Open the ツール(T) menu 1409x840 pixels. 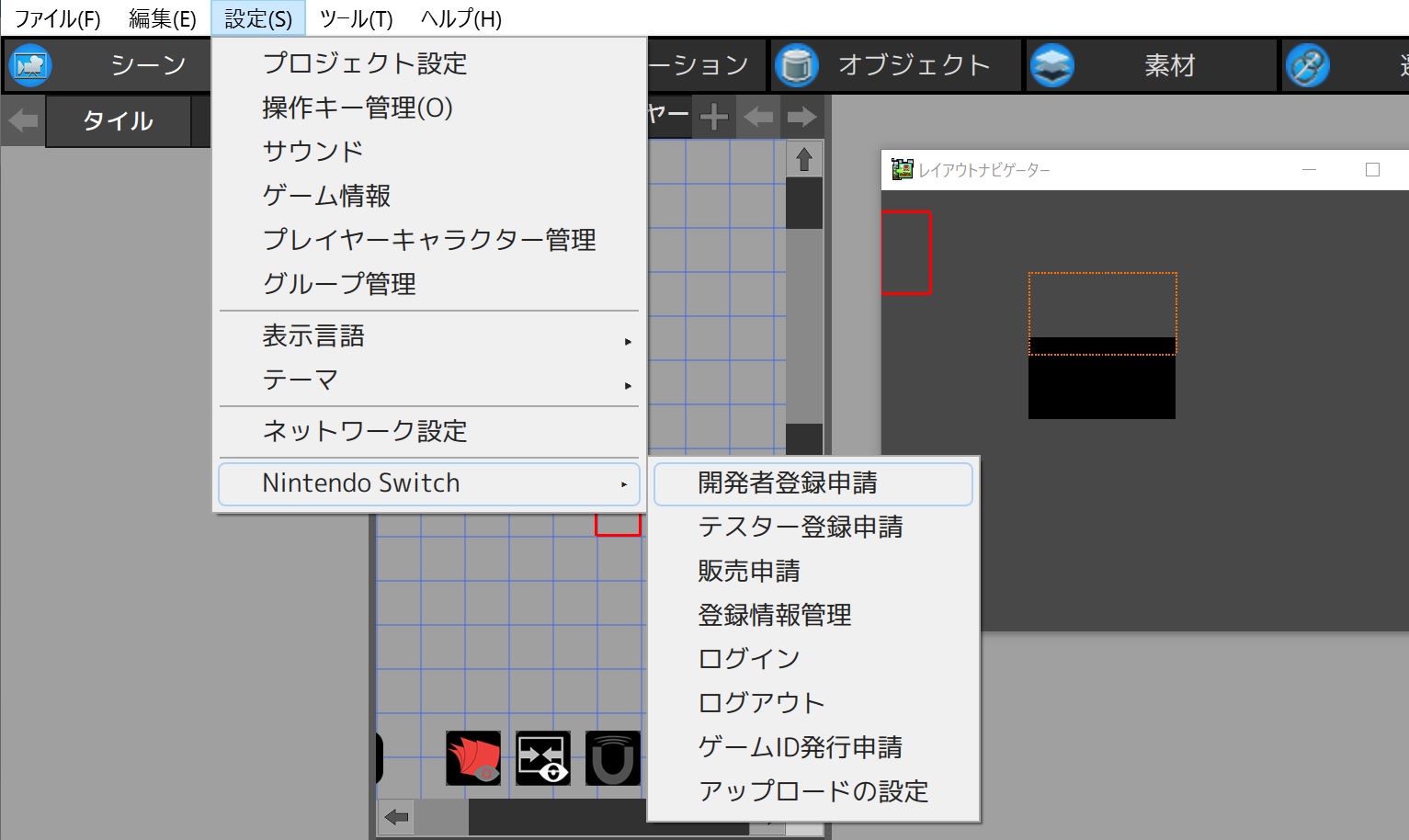[x=356, y=18]
